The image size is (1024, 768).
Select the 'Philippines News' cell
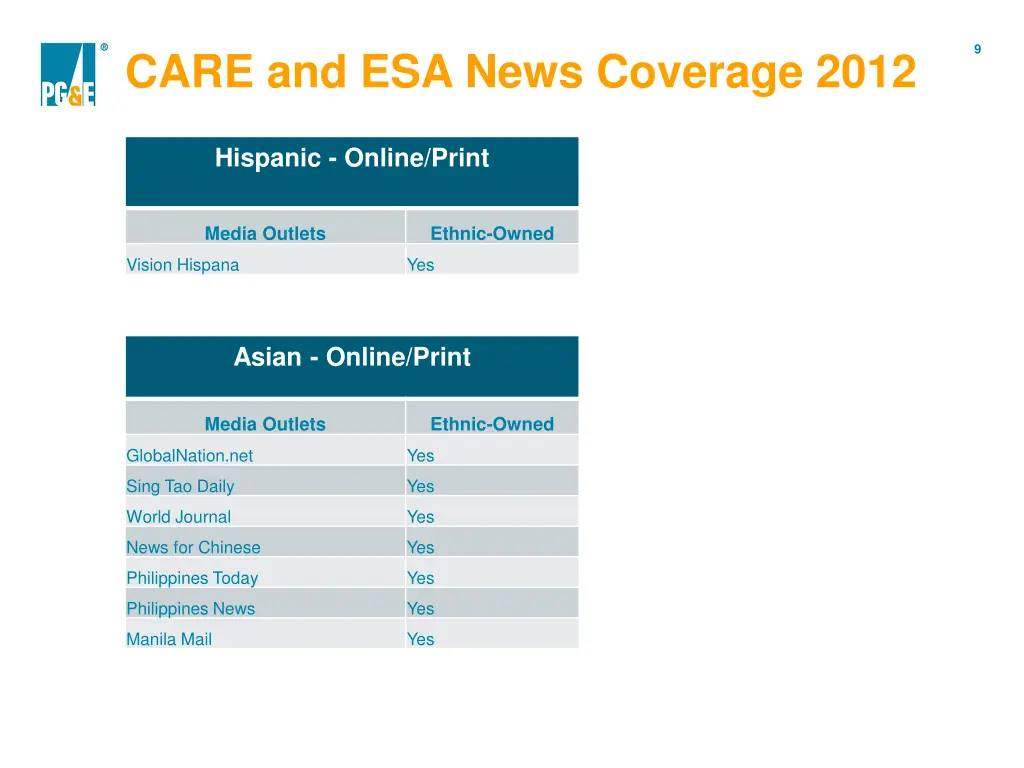click(265, 603)
